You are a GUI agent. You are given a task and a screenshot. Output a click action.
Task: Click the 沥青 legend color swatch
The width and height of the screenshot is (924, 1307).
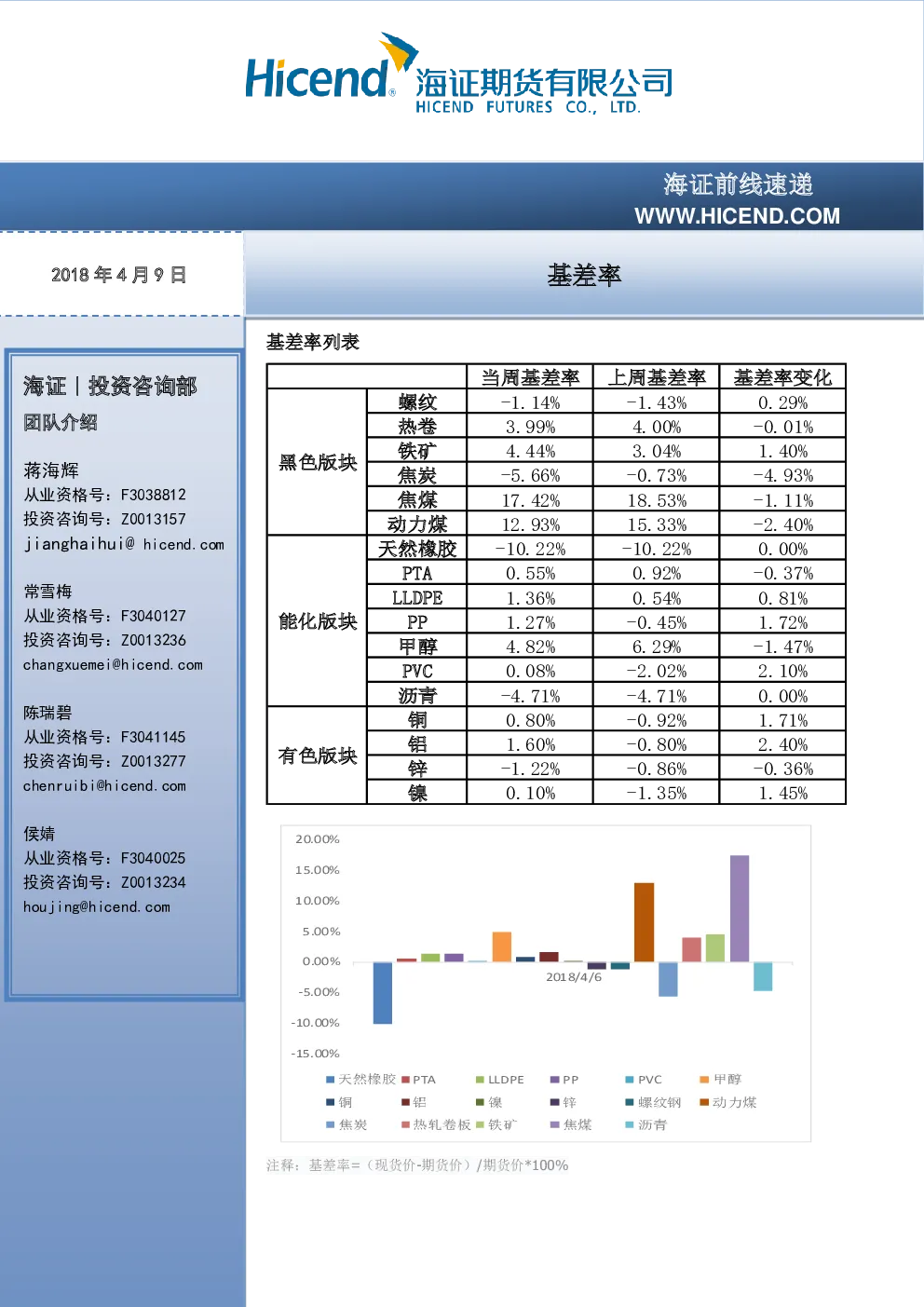(630, 1124)
